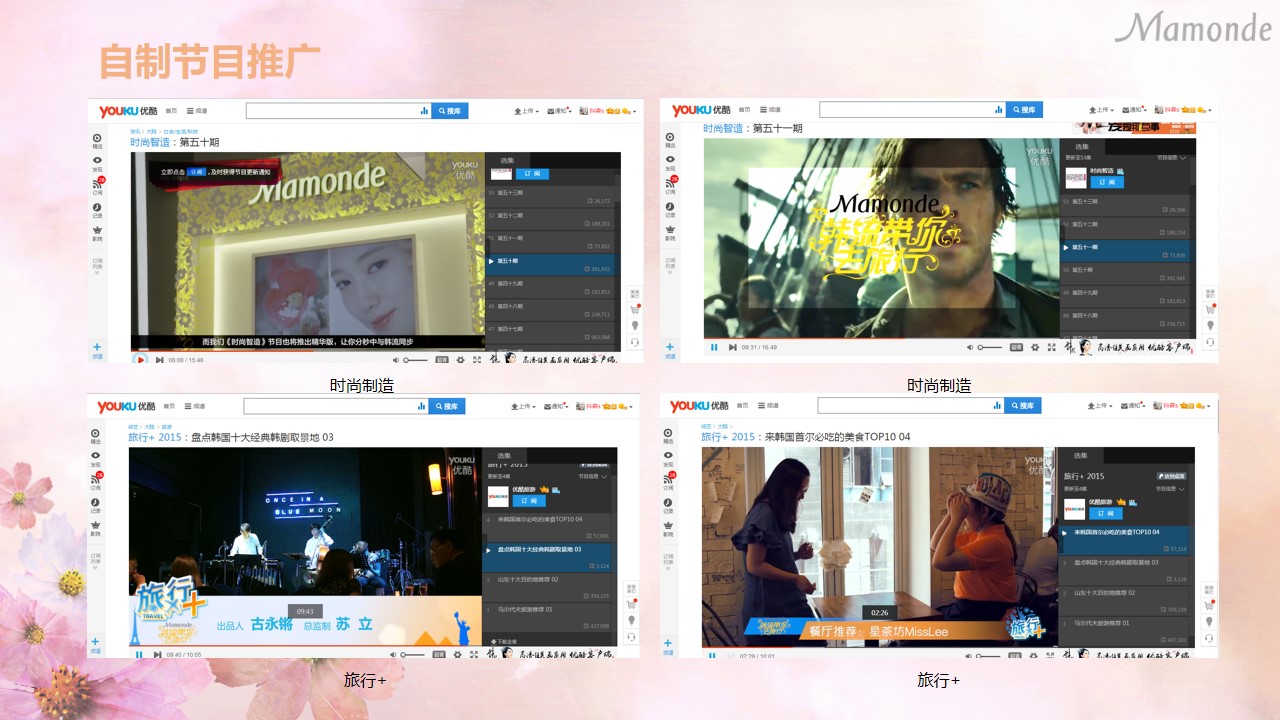The image size is (1280, 720).
Task: Click 旅行+ 2015 link in 取景地 03 title
Action: (x=156, y=437)
